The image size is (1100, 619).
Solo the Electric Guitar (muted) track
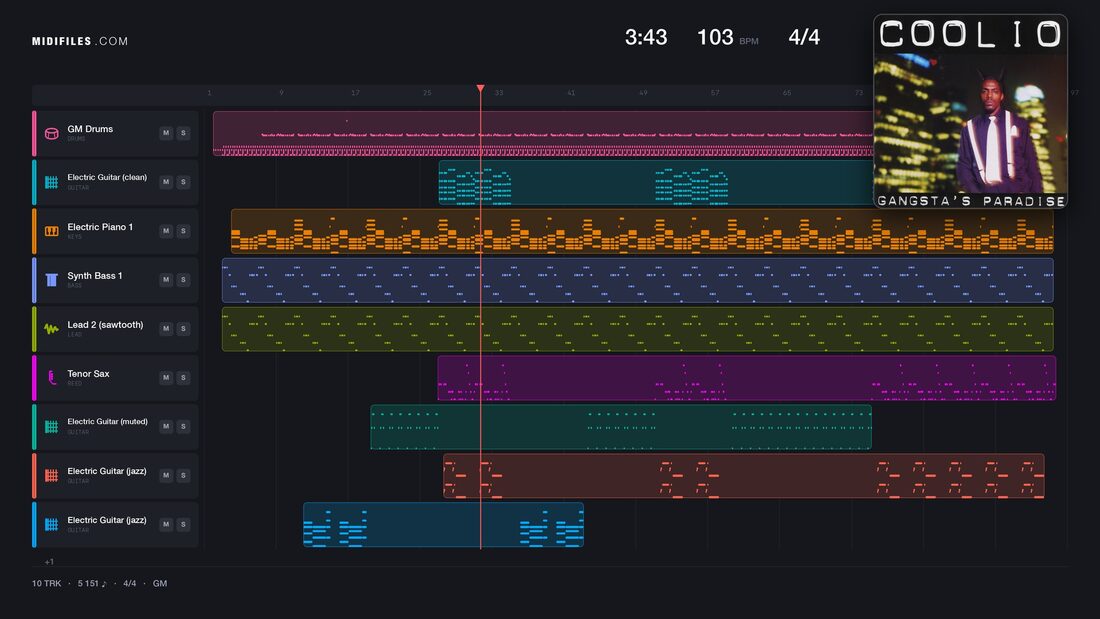[x=183, y=426]
